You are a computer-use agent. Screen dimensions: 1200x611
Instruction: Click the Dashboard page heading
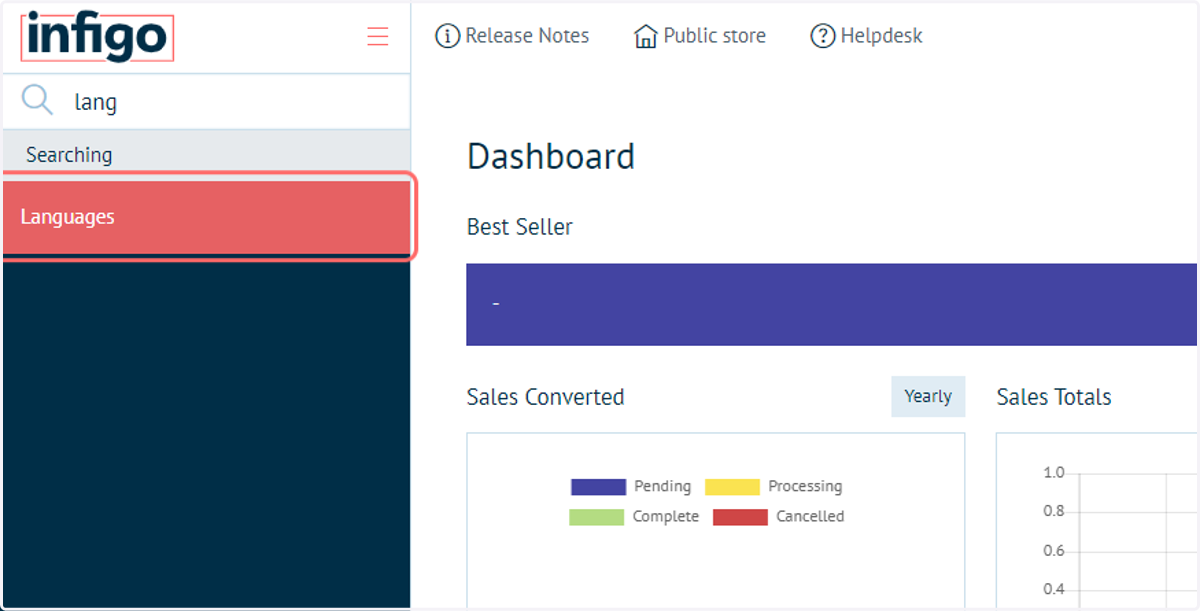(551, 157)
